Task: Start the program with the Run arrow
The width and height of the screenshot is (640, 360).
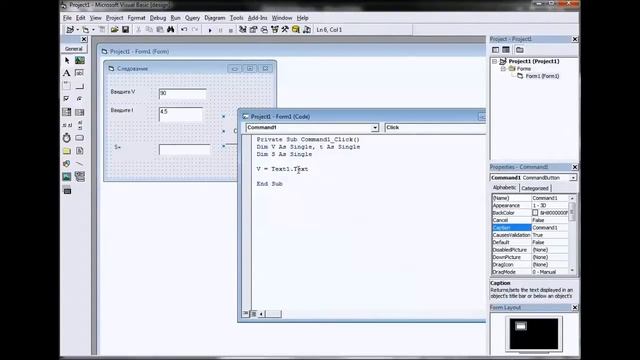Action: (210, 30)
